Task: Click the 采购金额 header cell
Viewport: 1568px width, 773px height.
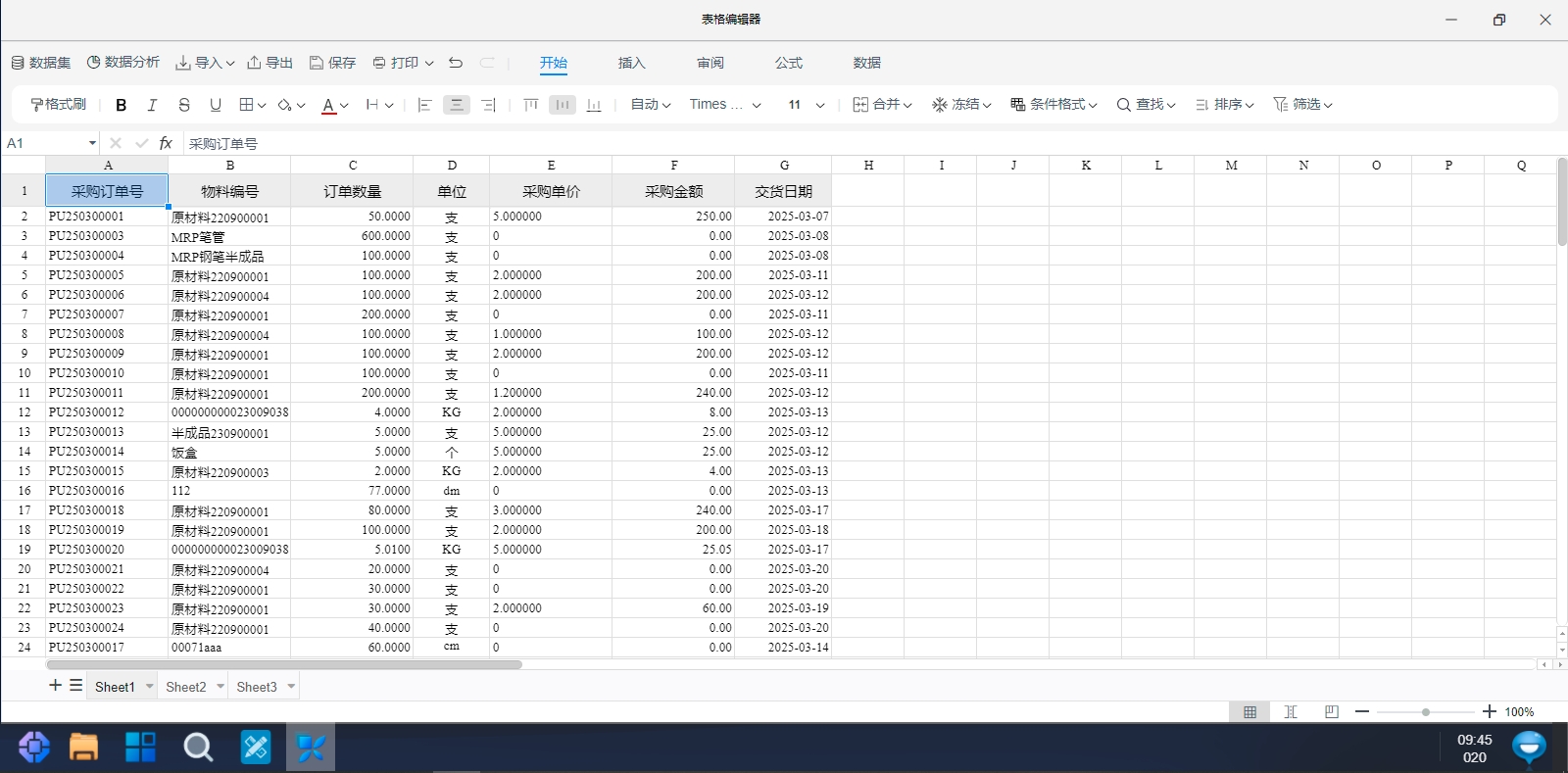Action: click(673, 191)
